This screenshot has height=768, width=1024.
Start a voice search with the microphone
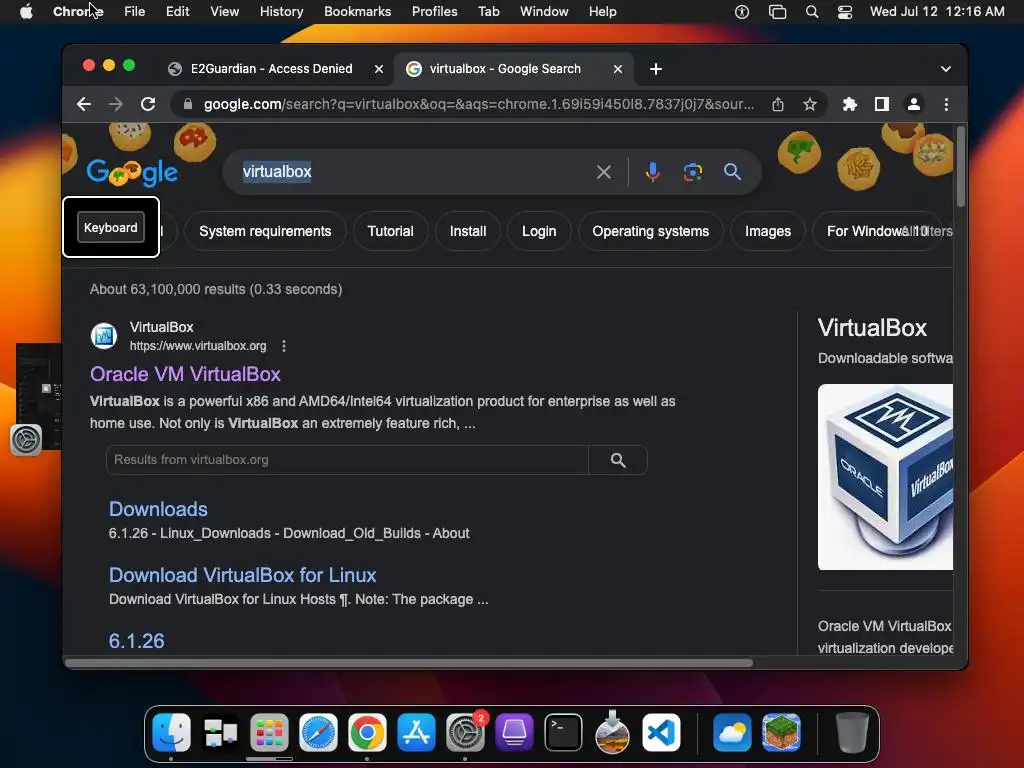coord(652,172)
